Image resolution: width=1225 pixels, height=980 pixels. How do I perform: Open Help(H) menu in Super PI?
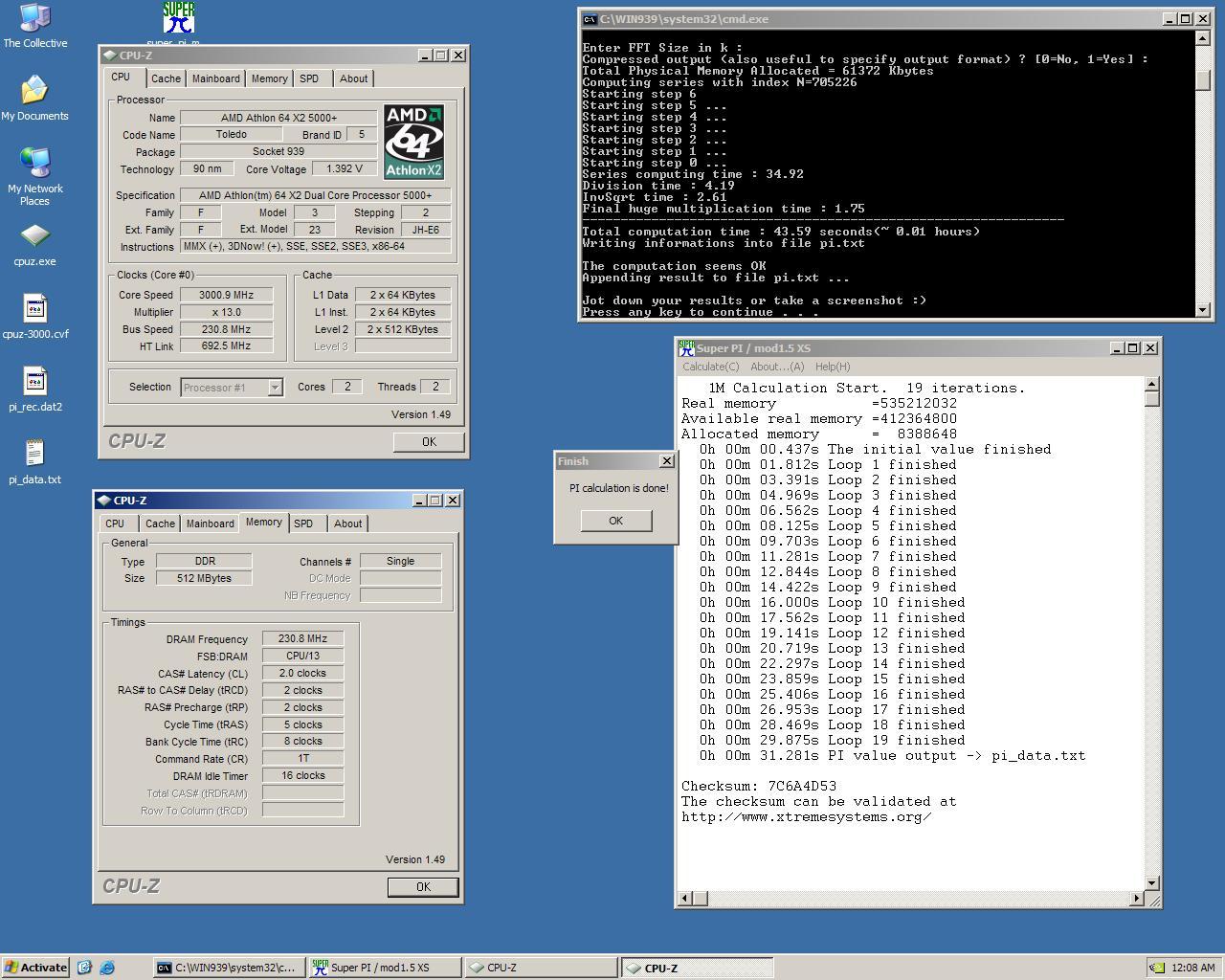click(x=832, y=367)
